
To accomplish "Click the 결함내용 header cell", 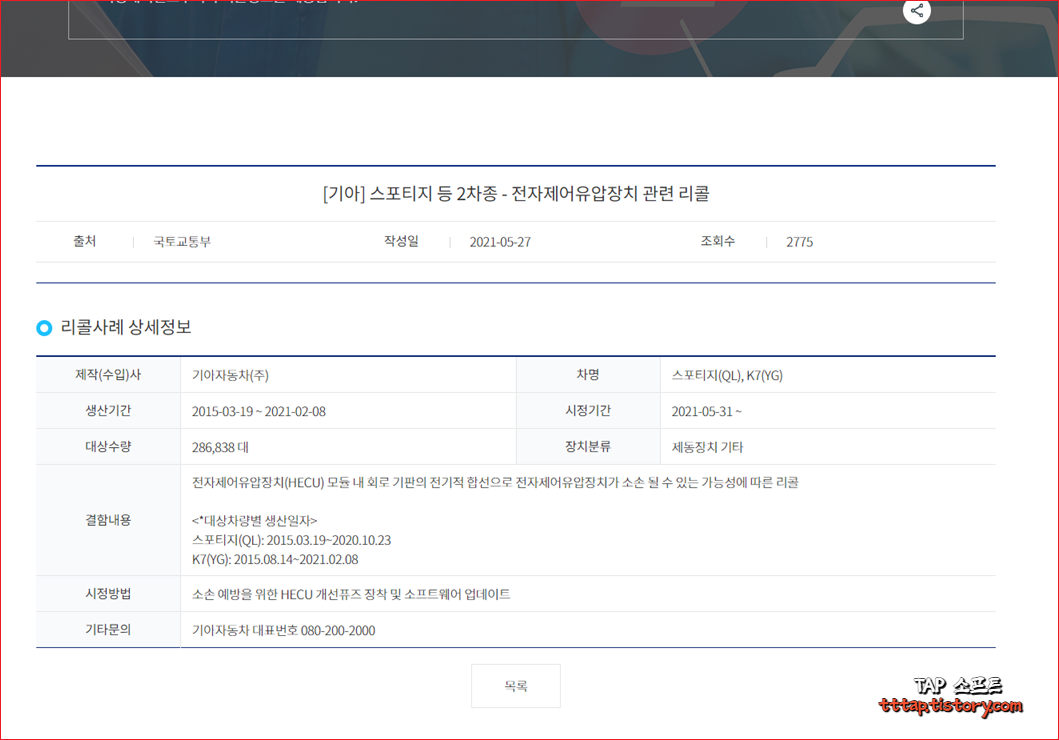I will [108, 520].
